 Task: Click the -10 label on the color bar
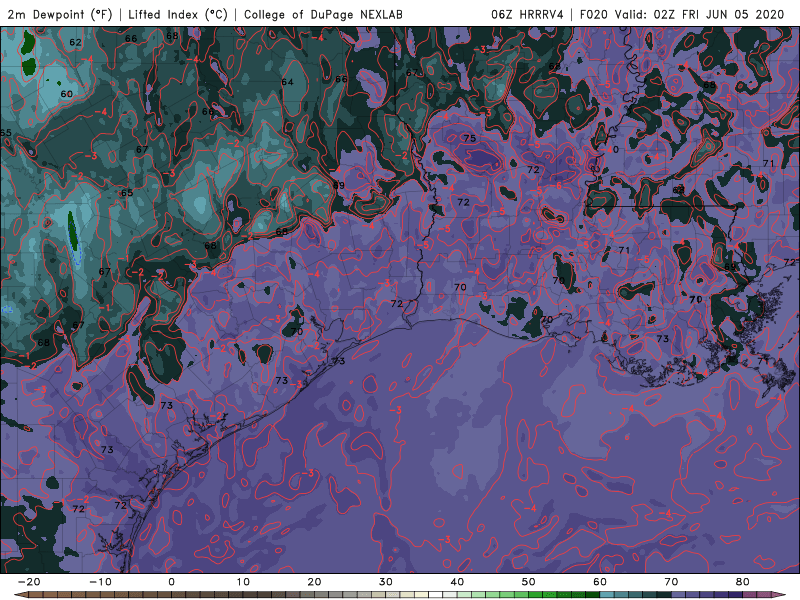point(100,582)
